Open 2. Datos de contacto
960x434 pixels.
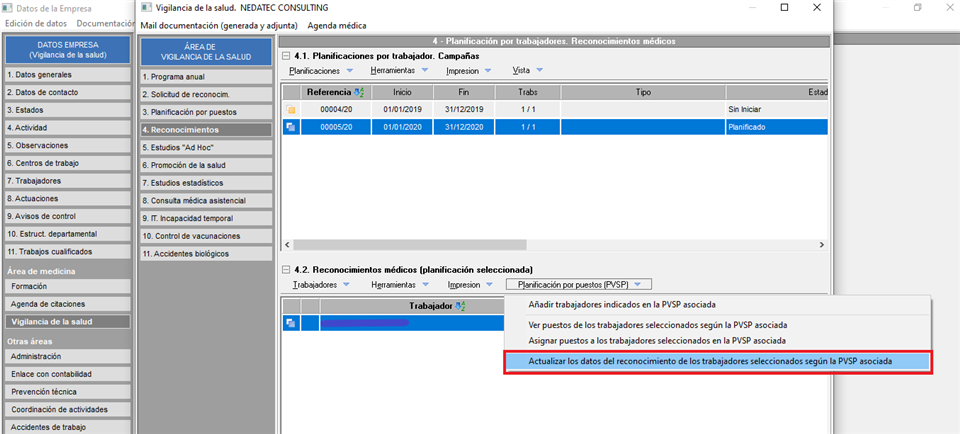coord(67,92)
